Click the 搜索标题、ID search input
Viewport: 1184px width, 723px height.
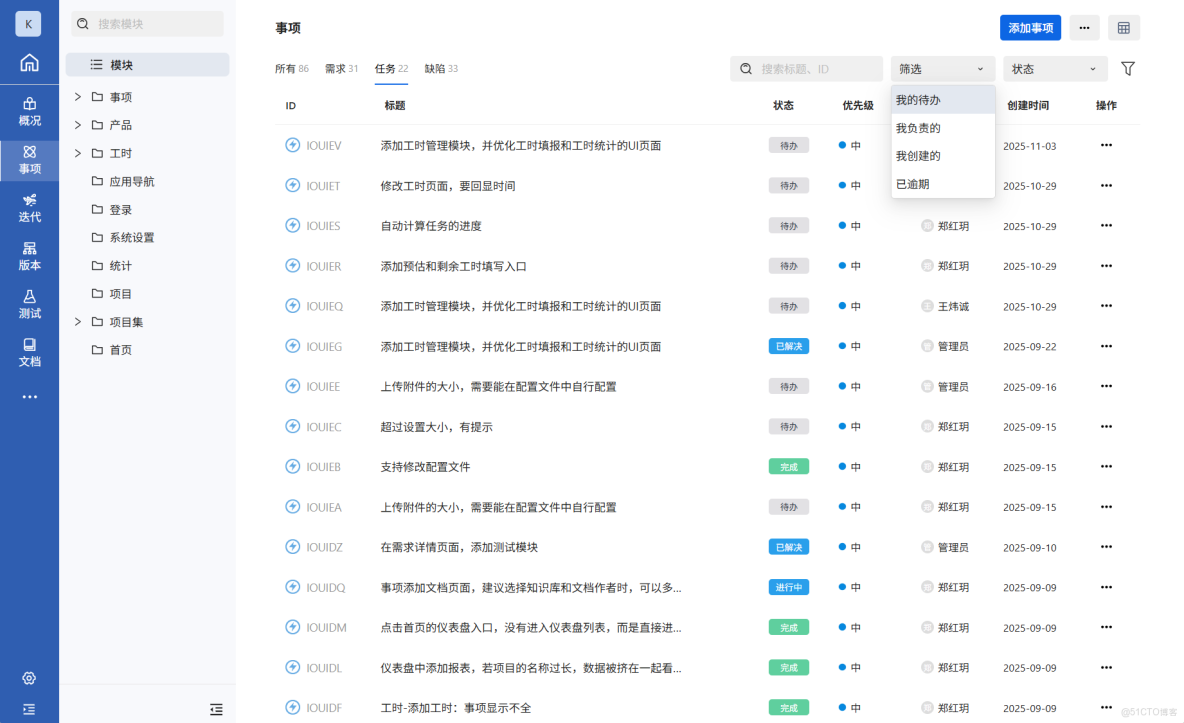tap(806, 68)
